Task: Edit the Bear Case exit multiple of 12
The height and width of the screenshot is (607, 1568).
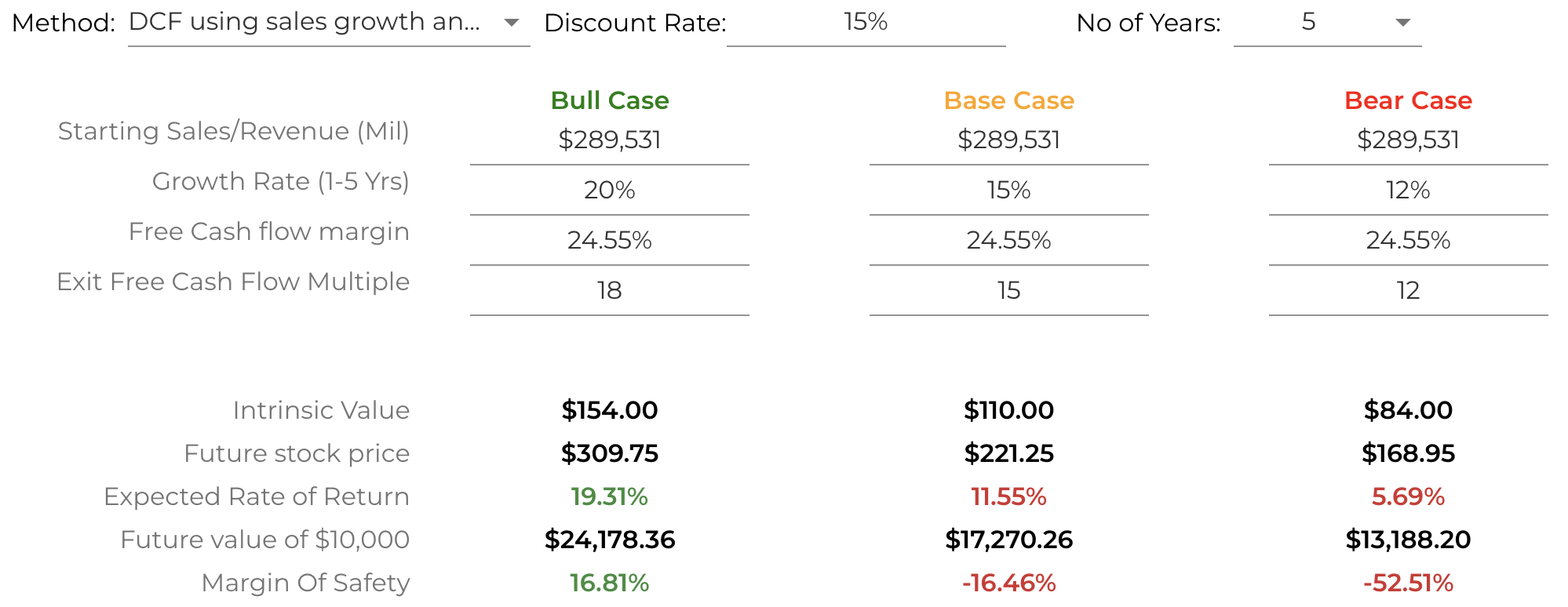Action: coord(1407,290)
